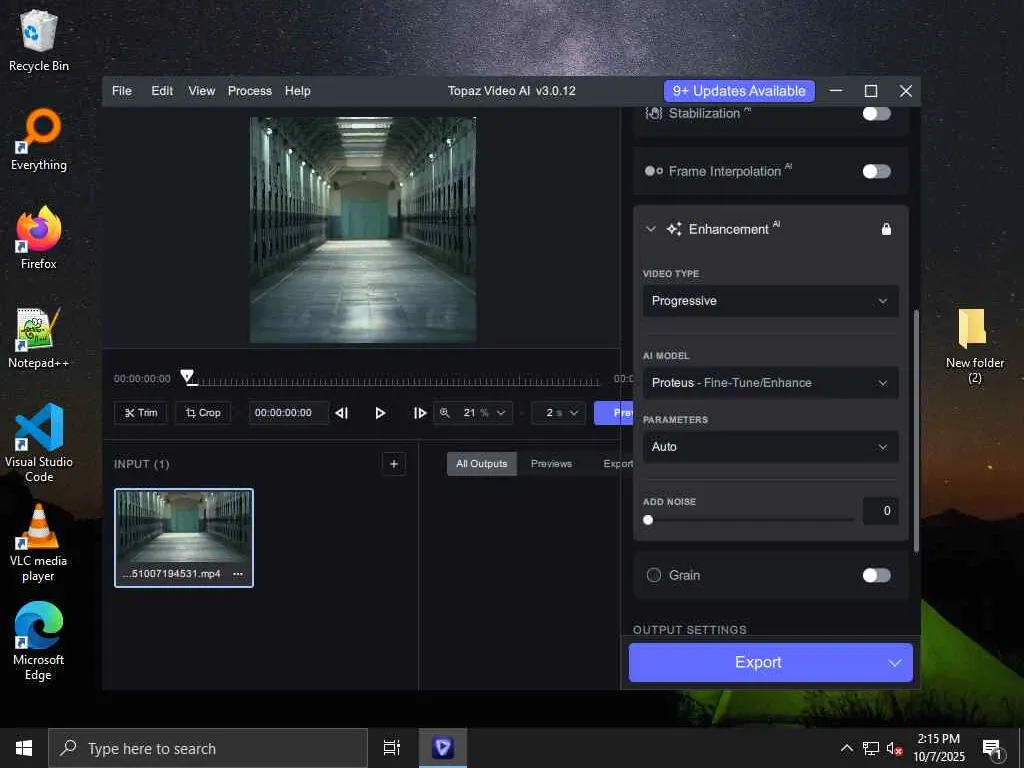
Task: Open three-dot menu on video thumbnail
Action: point(238,574)
